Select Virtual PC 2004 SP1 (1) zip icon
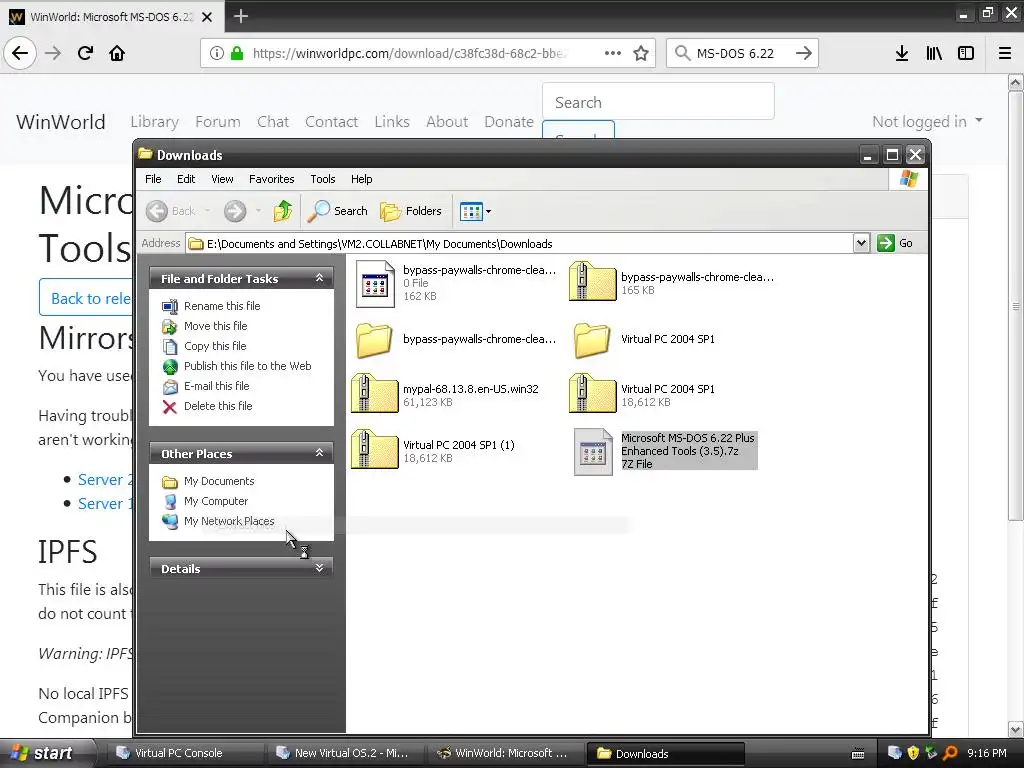This screenshot has width=1024, height=768. coord(374,450)
